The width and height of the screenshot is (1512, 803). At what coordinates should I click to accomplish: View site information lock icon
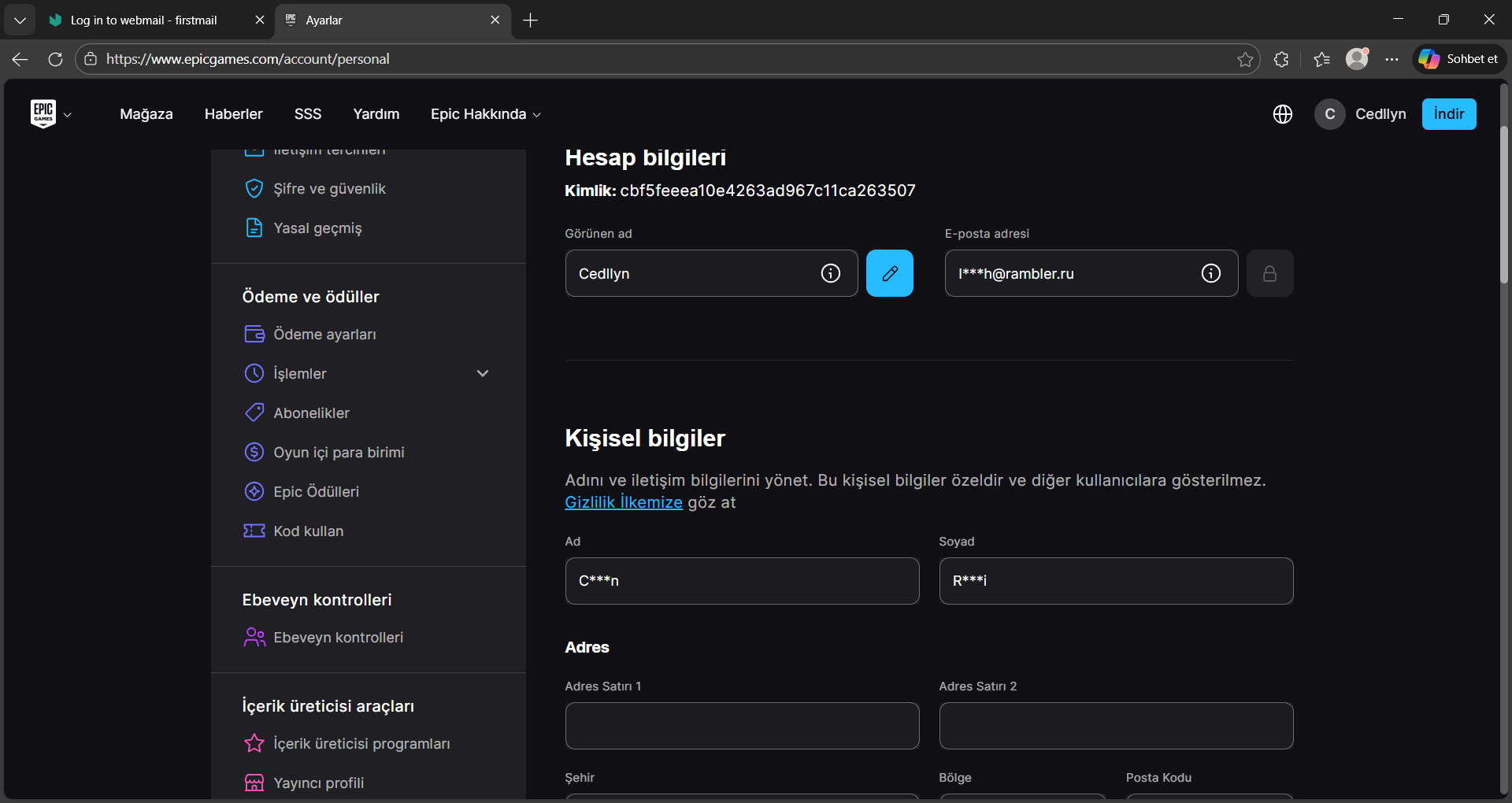click(91, 59)
